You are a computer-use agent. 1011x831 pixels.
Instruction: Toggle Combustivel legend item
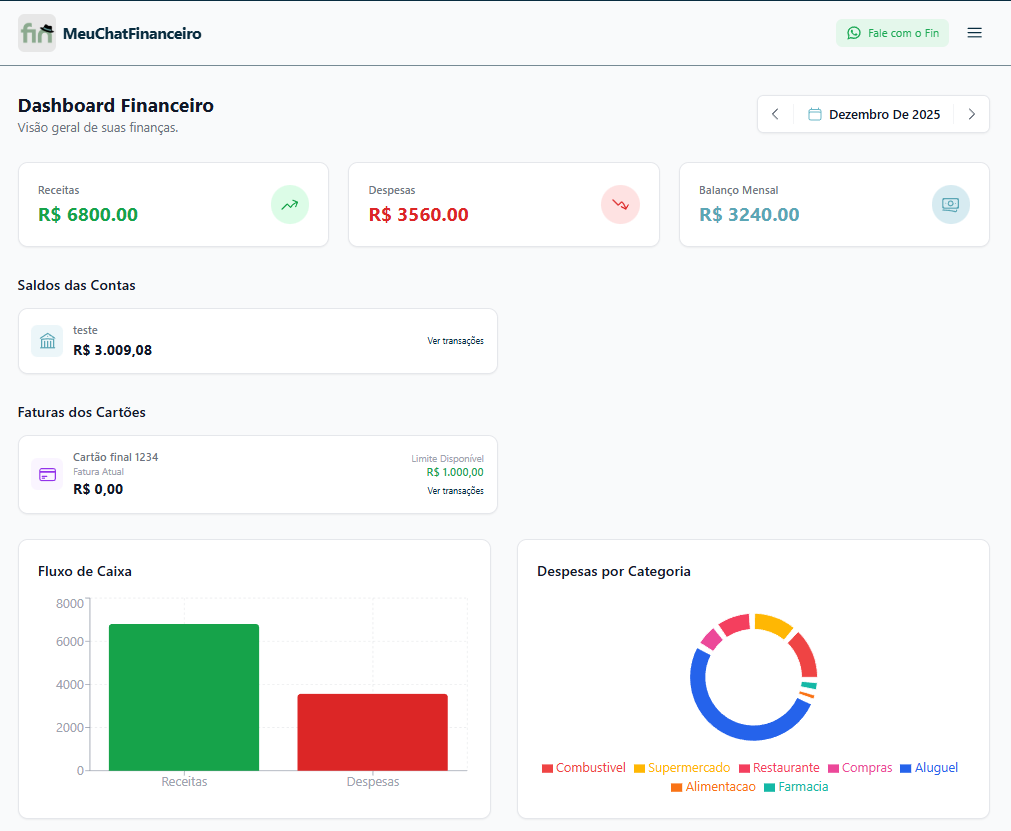(584, 768)
